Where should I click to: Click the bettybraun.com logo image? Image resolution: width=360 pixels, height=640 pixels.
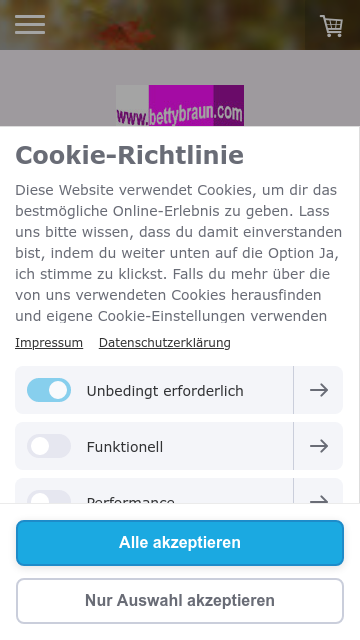180,105
